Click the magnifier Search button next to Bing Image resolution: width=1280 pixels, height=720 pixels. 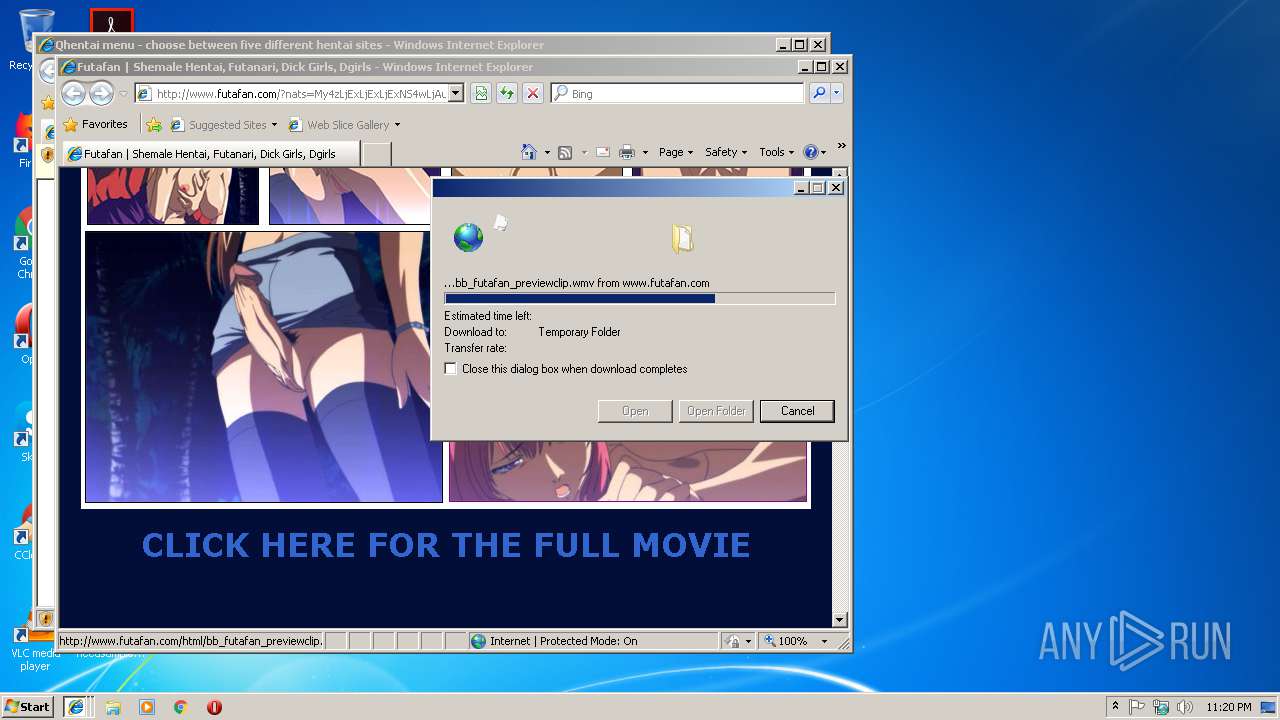coord(819,93)
